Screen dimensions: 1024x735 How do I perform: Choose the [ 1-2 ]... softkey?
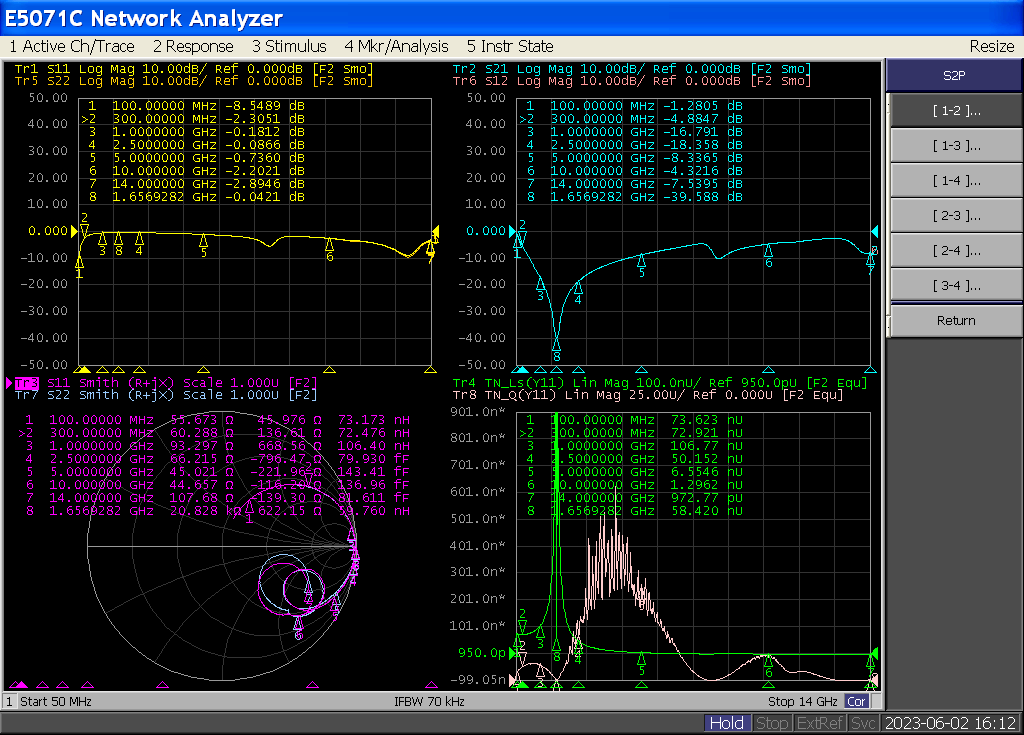pos(956,110)
